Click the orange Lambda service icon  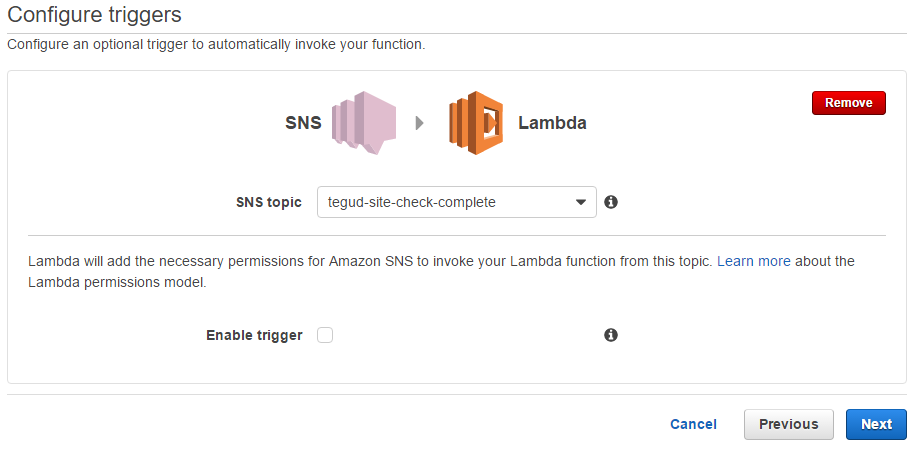click(475, 123)
